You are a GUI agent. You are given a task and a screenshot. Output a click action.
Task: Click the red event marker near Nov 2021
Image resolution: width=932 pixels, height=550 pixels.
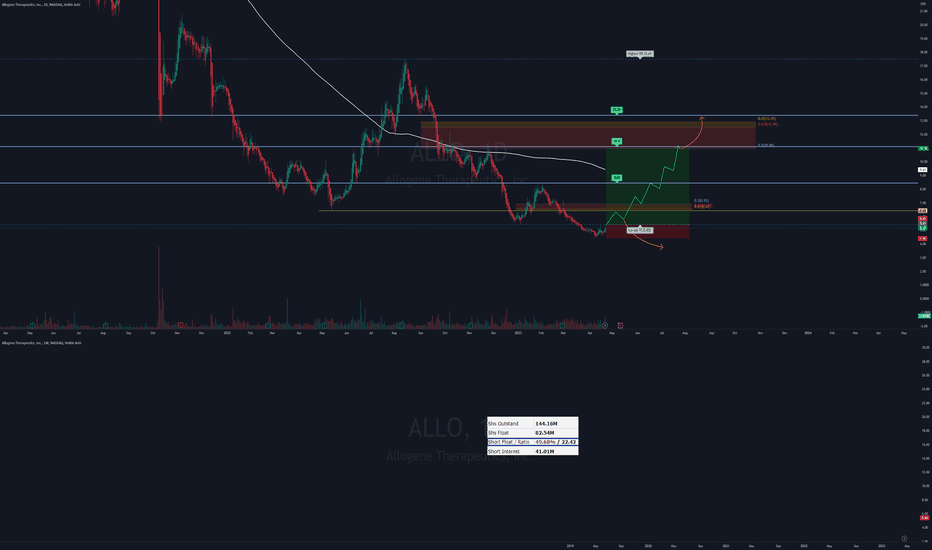pos(181,325)
